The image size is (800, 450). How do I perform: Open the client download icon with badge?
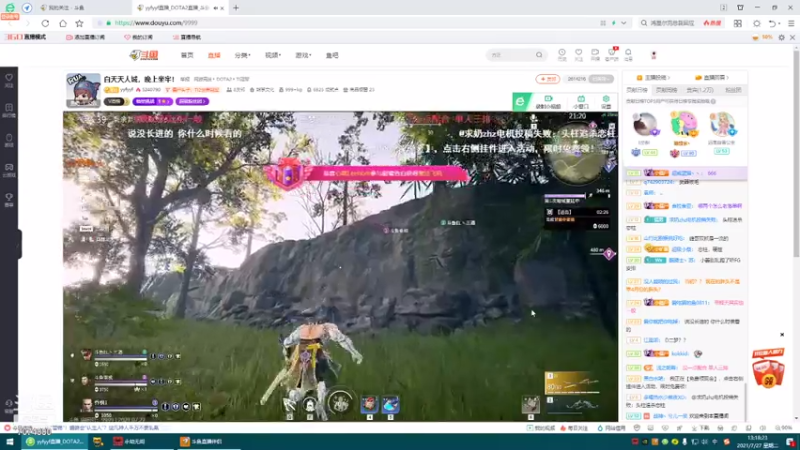[x=612, y=55]
